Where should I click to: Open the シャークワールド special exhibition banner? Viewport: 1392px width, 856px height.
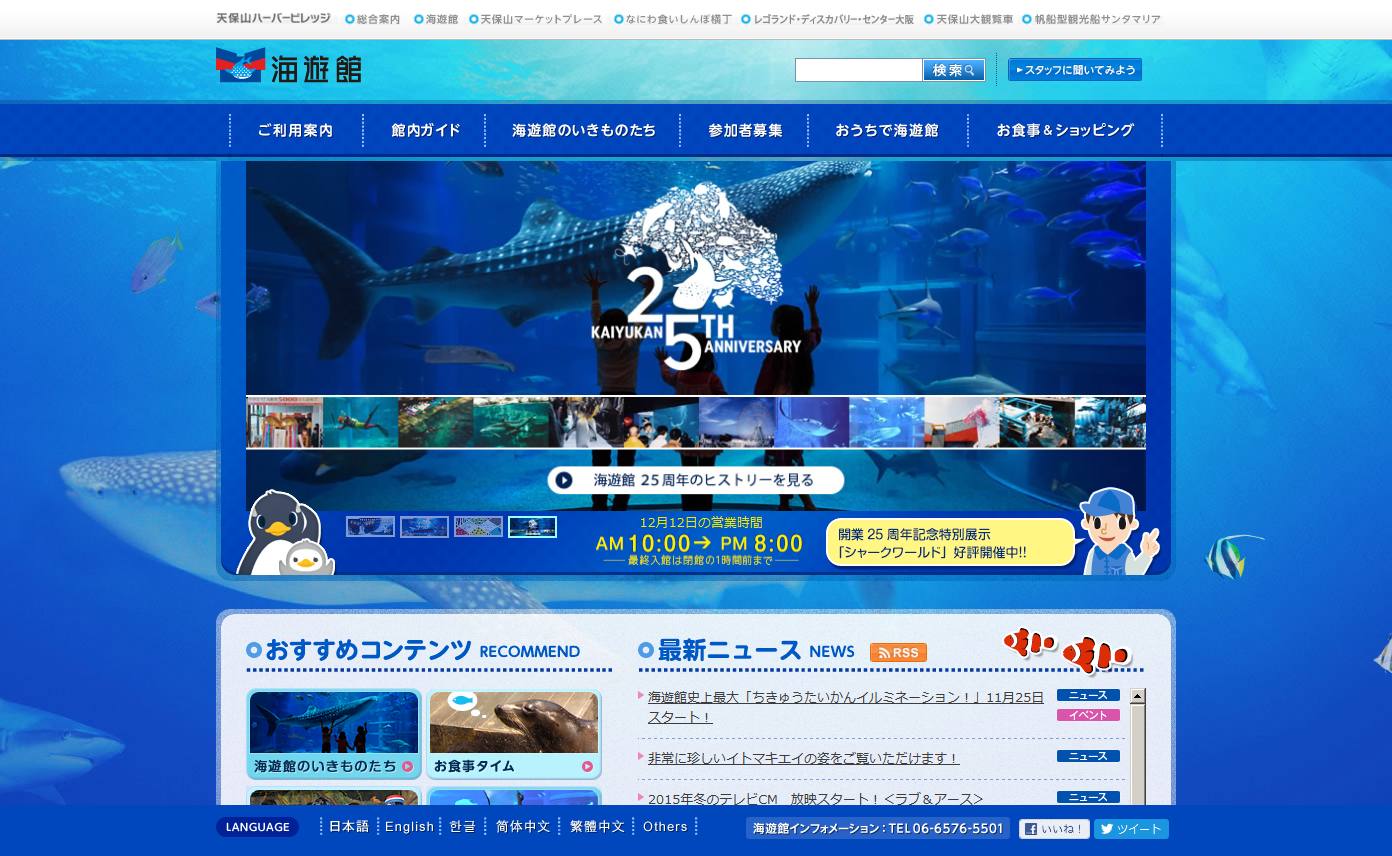point(950,543)
